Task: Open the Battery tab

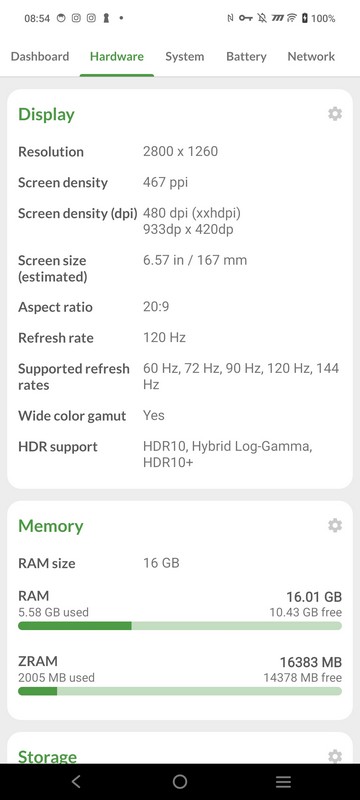Action: [x=246, y=57]
